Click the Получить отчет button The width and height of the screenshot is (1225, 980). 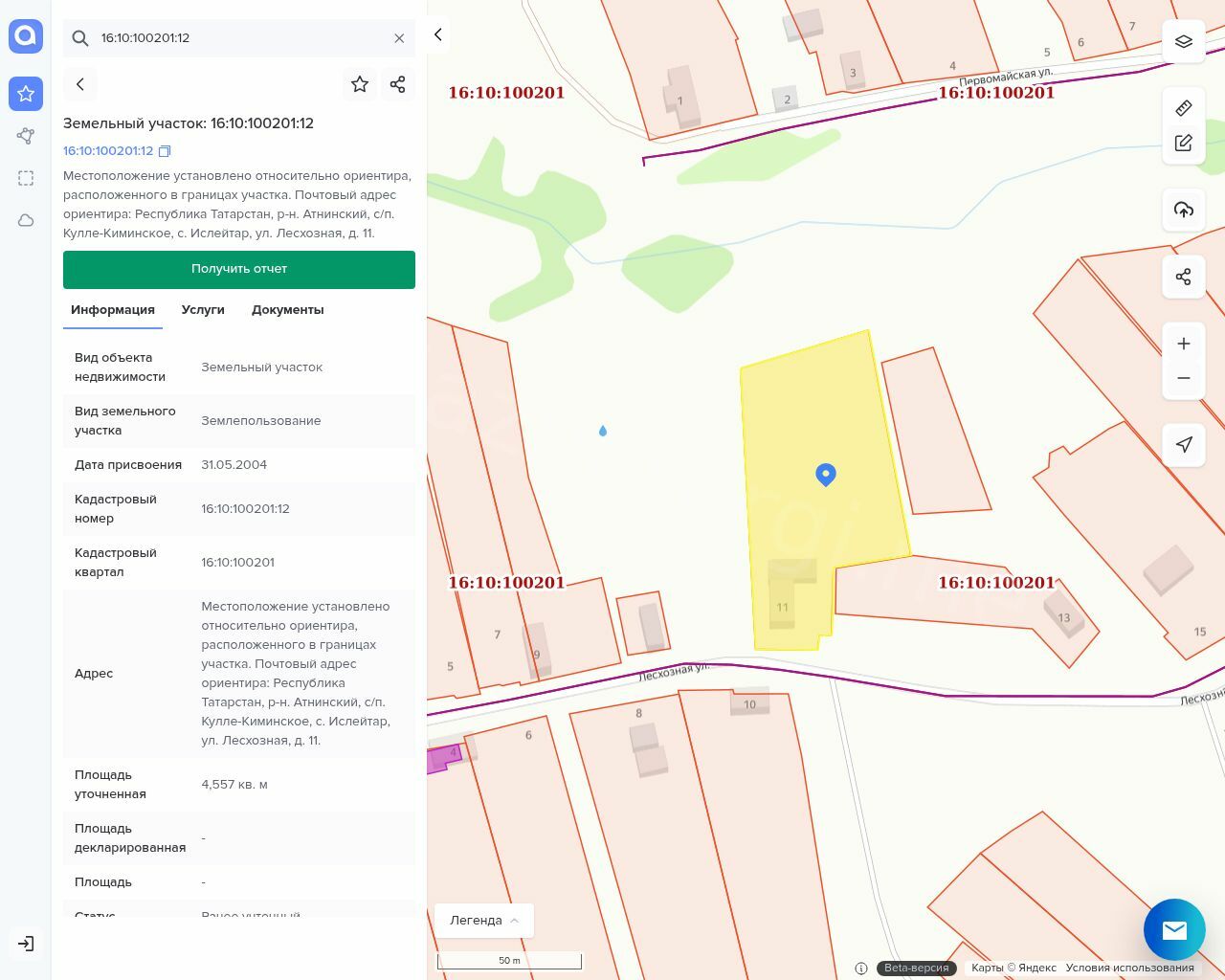[239, 269]
